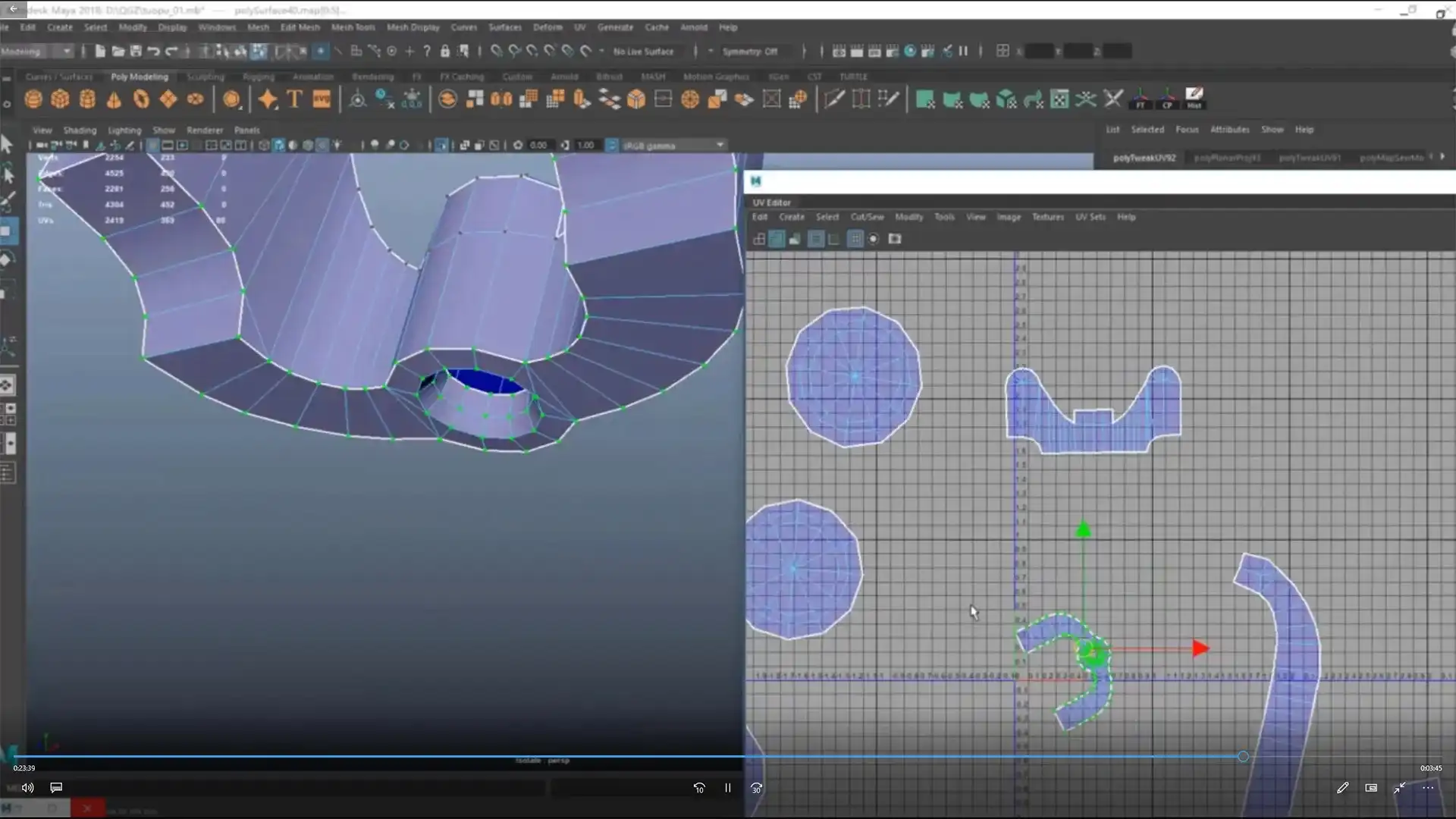This screenshot has height=819, width=1456.
Task: Open the Cut/Sew menu in UV Editor
Action: click(867, 217)
